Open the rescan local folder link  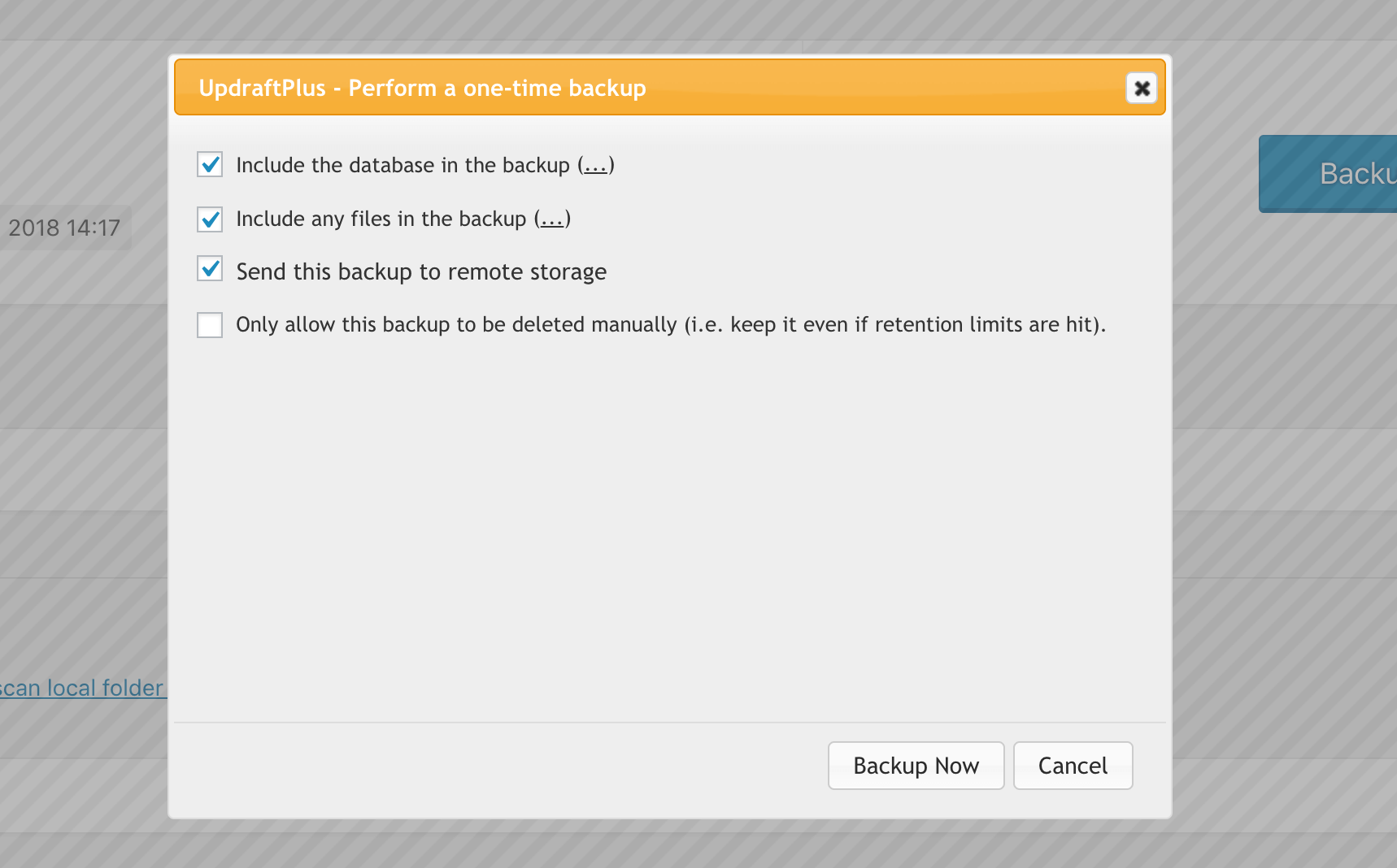pos(81,688)
